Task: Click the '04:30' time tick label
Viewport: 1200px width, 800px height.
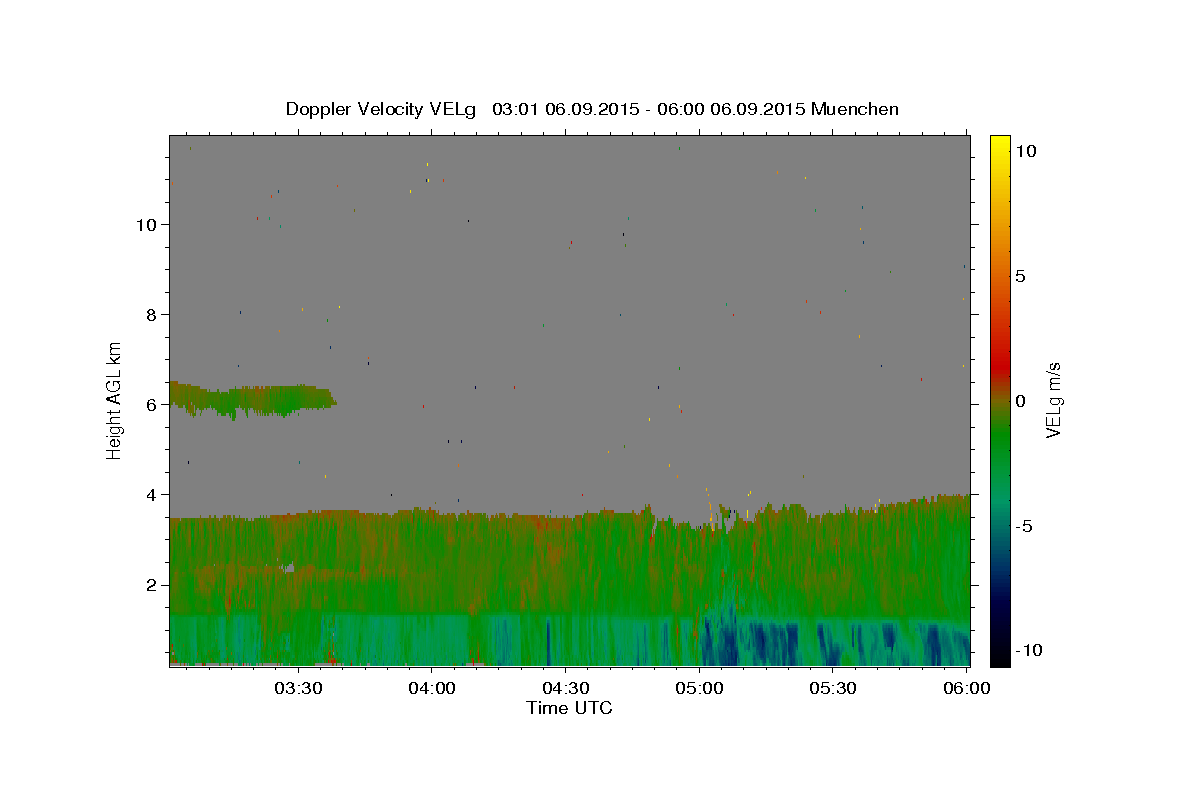Action: pos(566,689)
